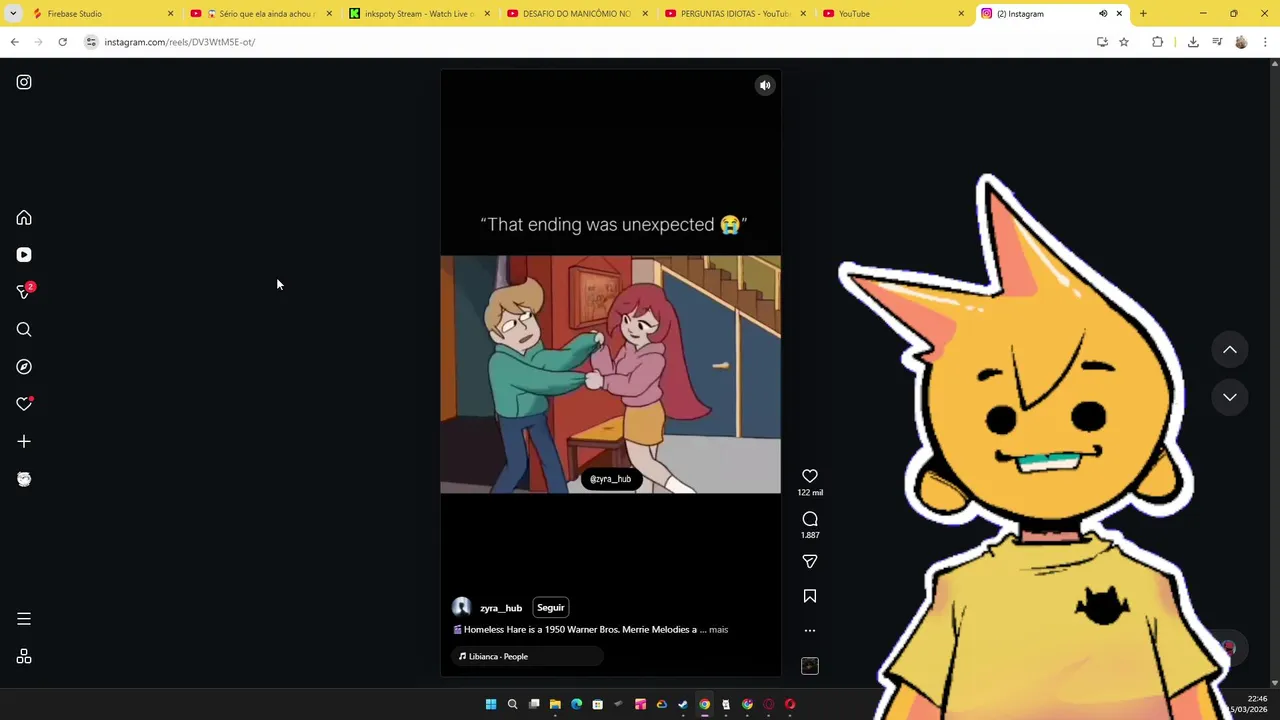Reload the Instagram page
The height and width of the screenshot is (720, 1280).
click(x=62, y=42)
